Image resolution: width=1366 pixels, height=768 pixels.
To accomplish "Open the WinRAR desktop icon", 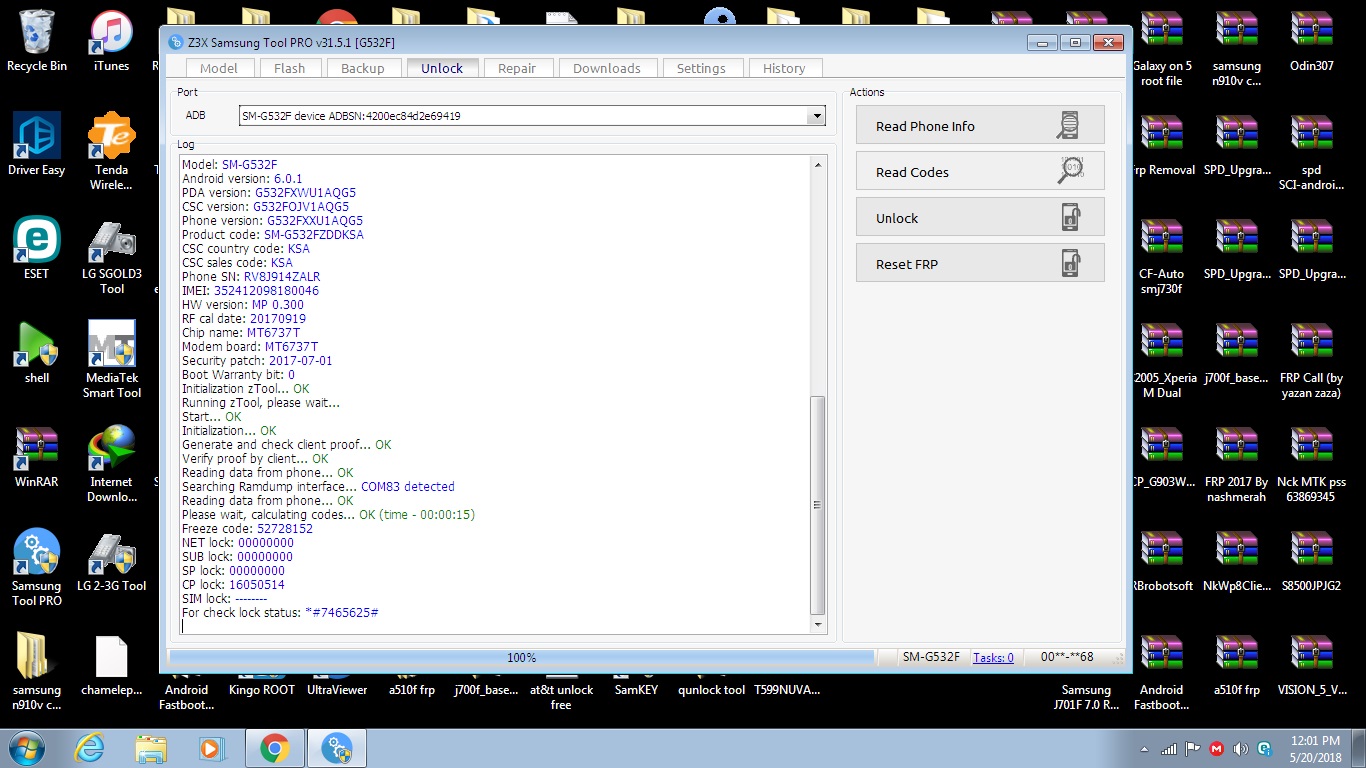I will 37,456.
